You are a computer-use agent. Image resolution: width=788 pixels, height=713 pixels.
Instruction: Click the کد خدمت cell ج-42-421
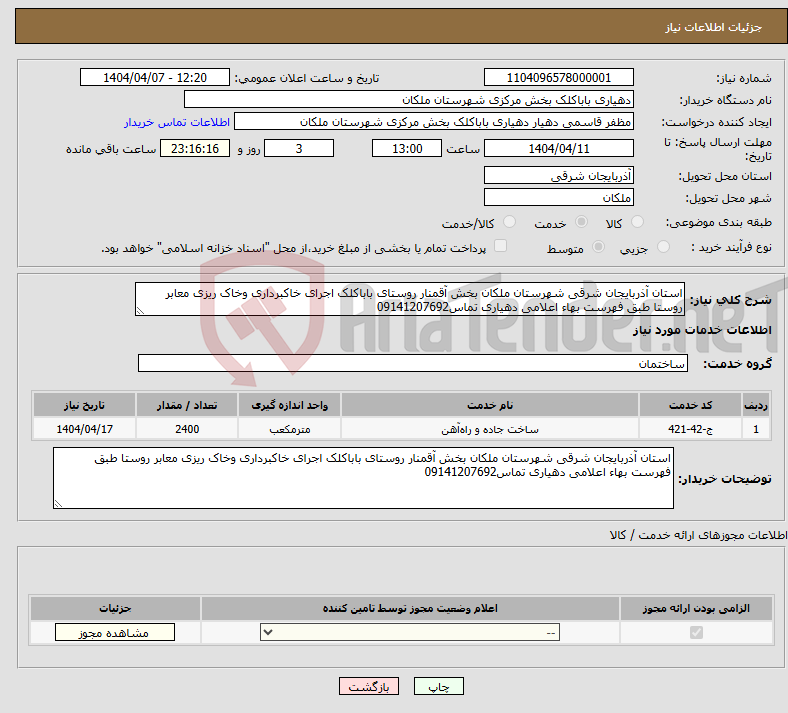click(691, 429)
